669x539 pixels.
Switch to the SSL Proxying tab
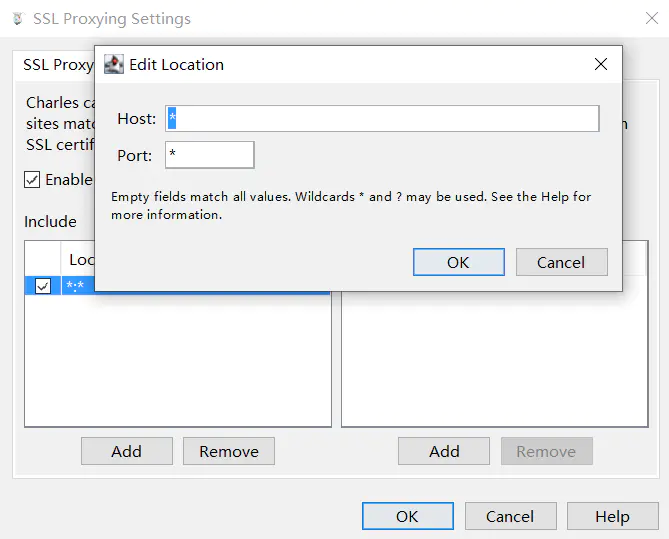pos(58,65)
